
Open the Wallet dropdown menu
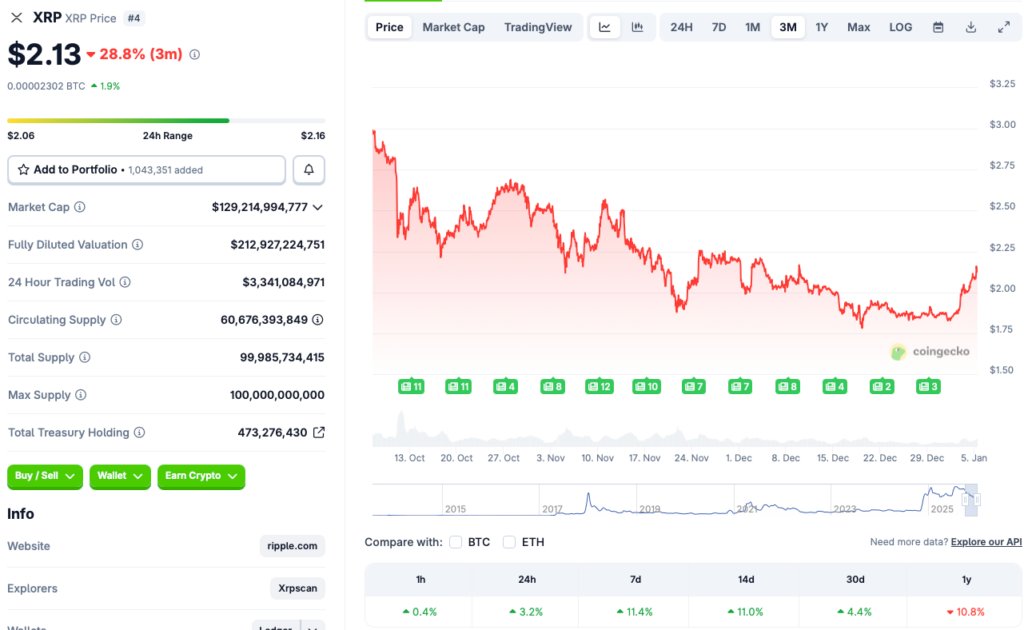pos(119,477)
